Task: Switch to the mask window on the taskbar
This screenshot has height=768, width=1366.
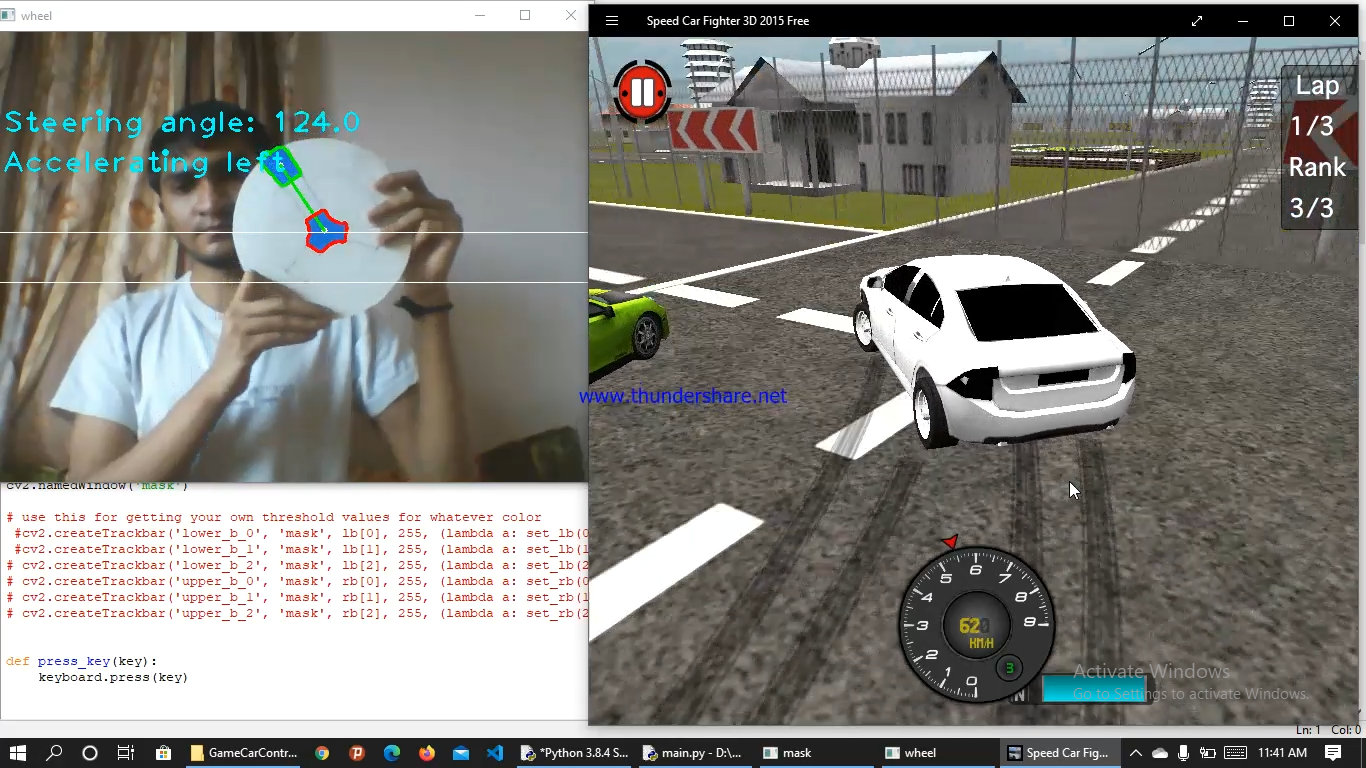Action: point(815,753)
